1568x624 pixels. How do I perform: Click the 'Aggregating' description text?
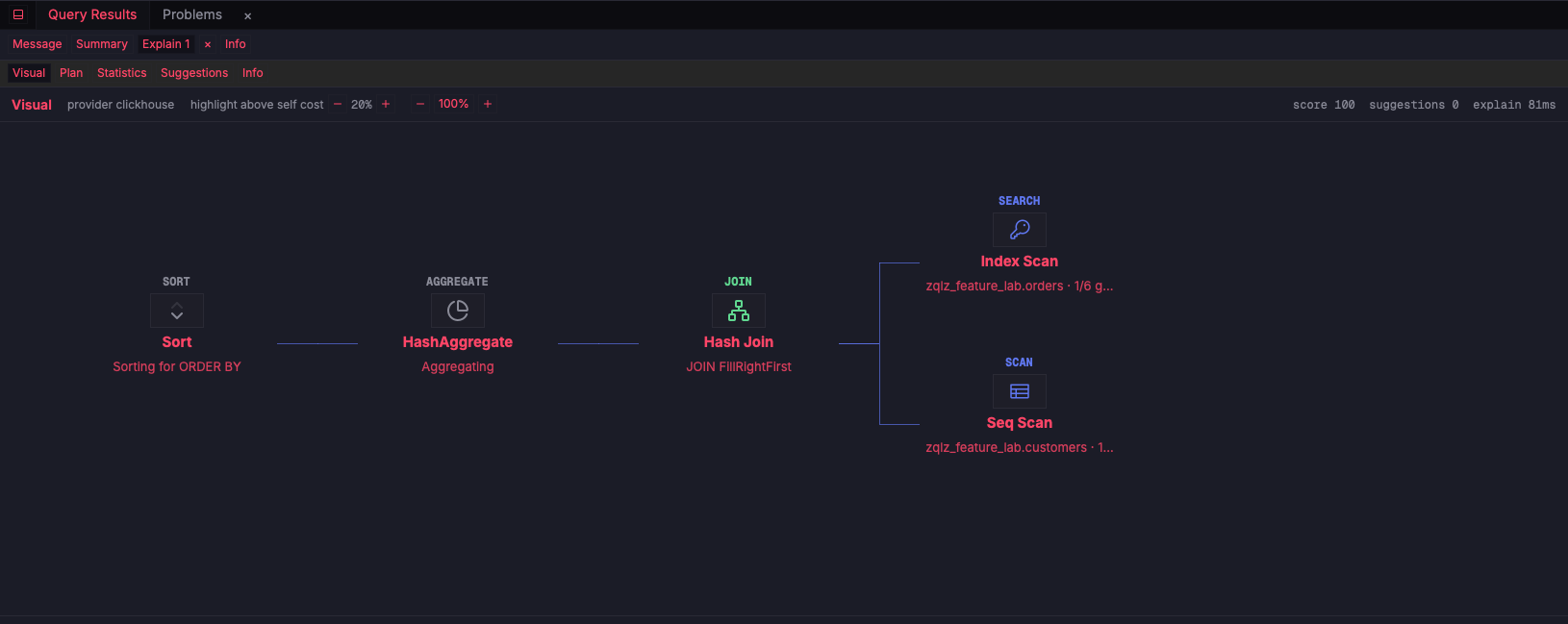point(458,366)
